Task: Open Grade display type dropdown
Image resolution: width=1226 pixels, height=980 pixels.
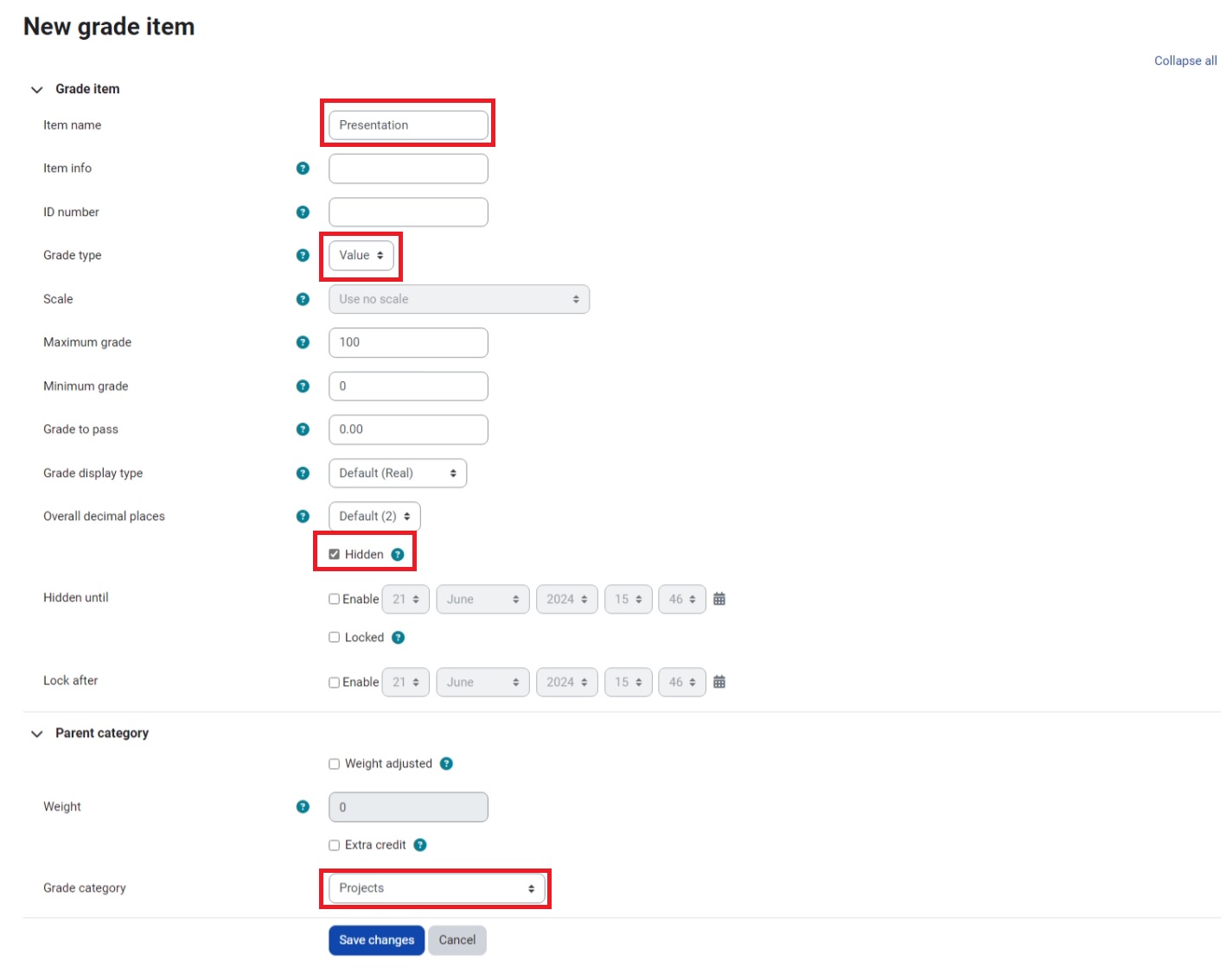Action: (x=398, y=474)
